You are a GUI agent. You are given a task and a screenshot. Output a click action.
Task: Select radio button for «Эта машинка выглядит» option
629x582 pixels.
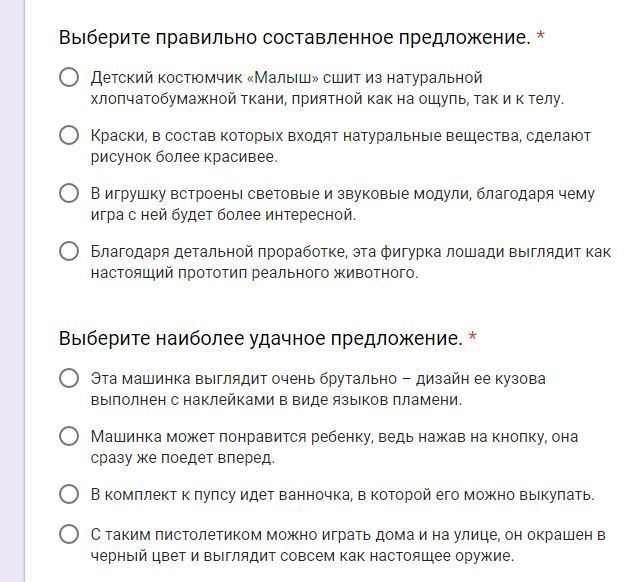click(69, 378)
